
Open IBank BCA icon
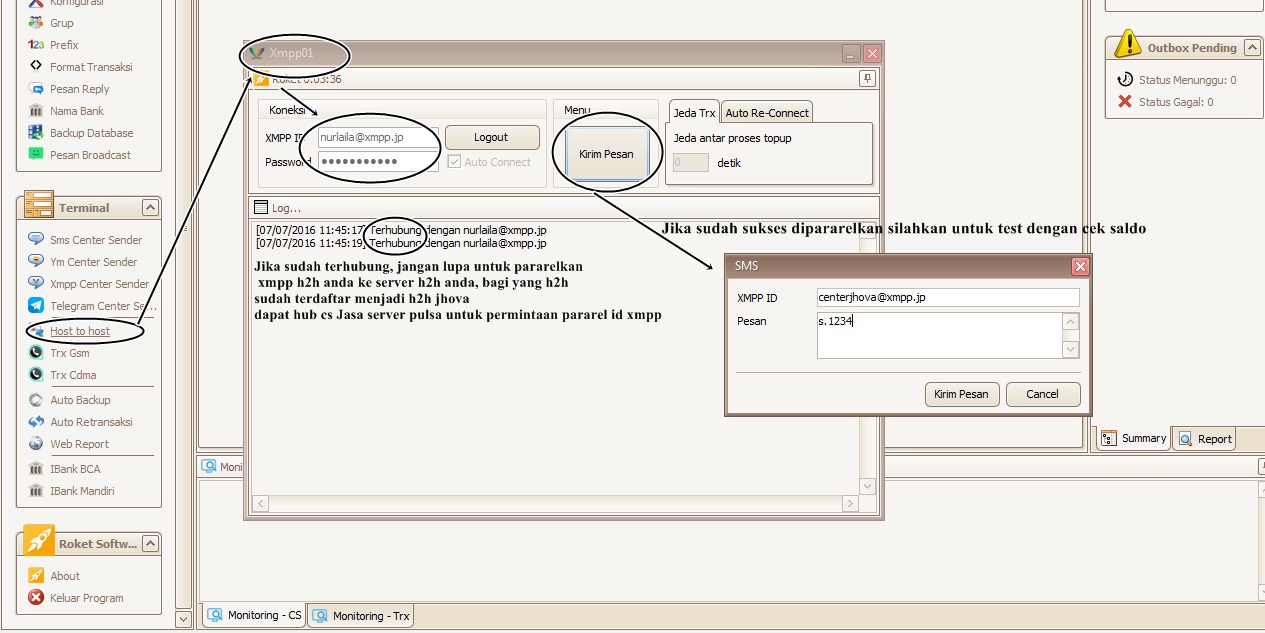click(x=36, y=469)
